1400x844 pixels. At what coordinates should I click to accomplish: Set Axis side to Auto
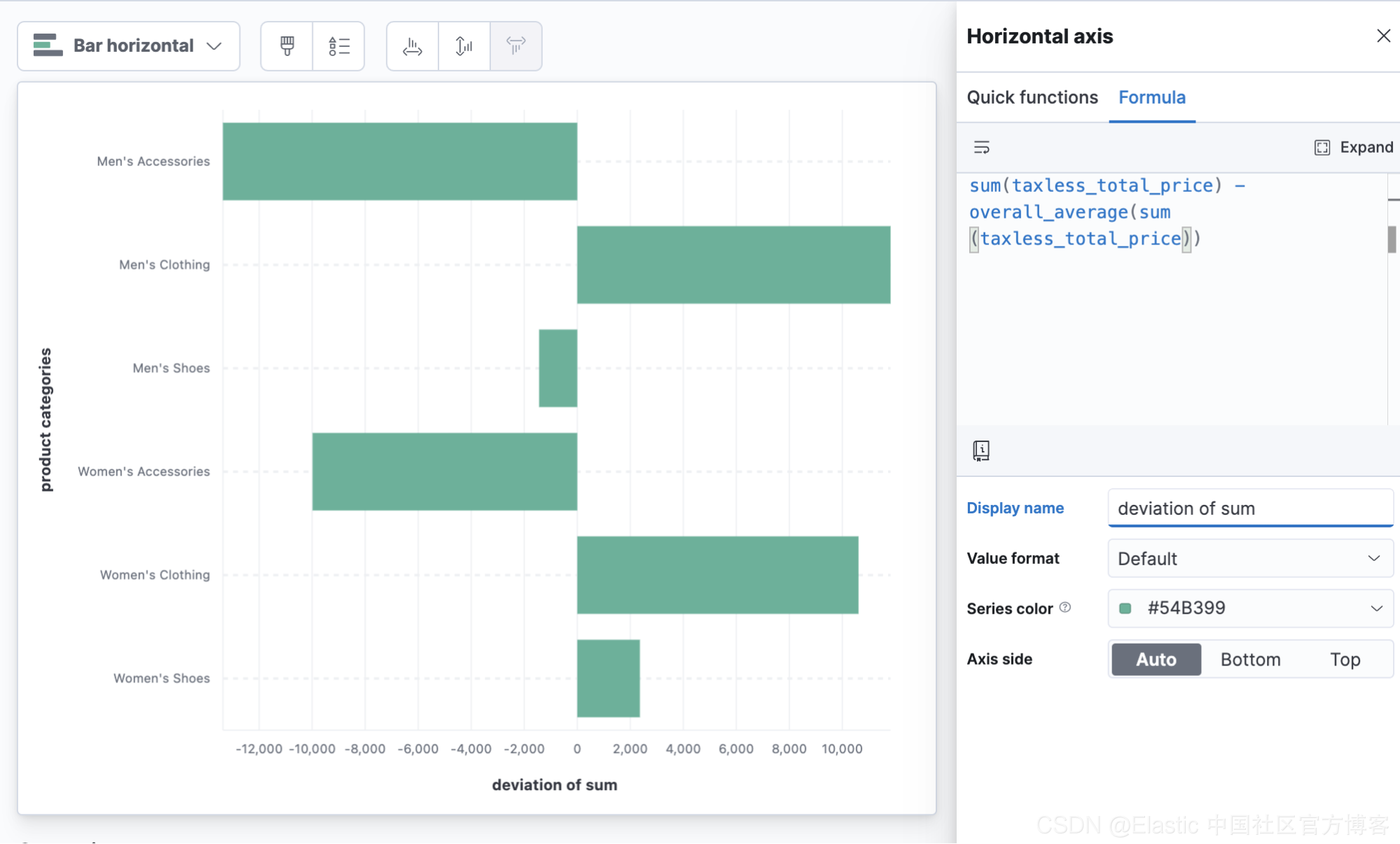point(1156,659)
